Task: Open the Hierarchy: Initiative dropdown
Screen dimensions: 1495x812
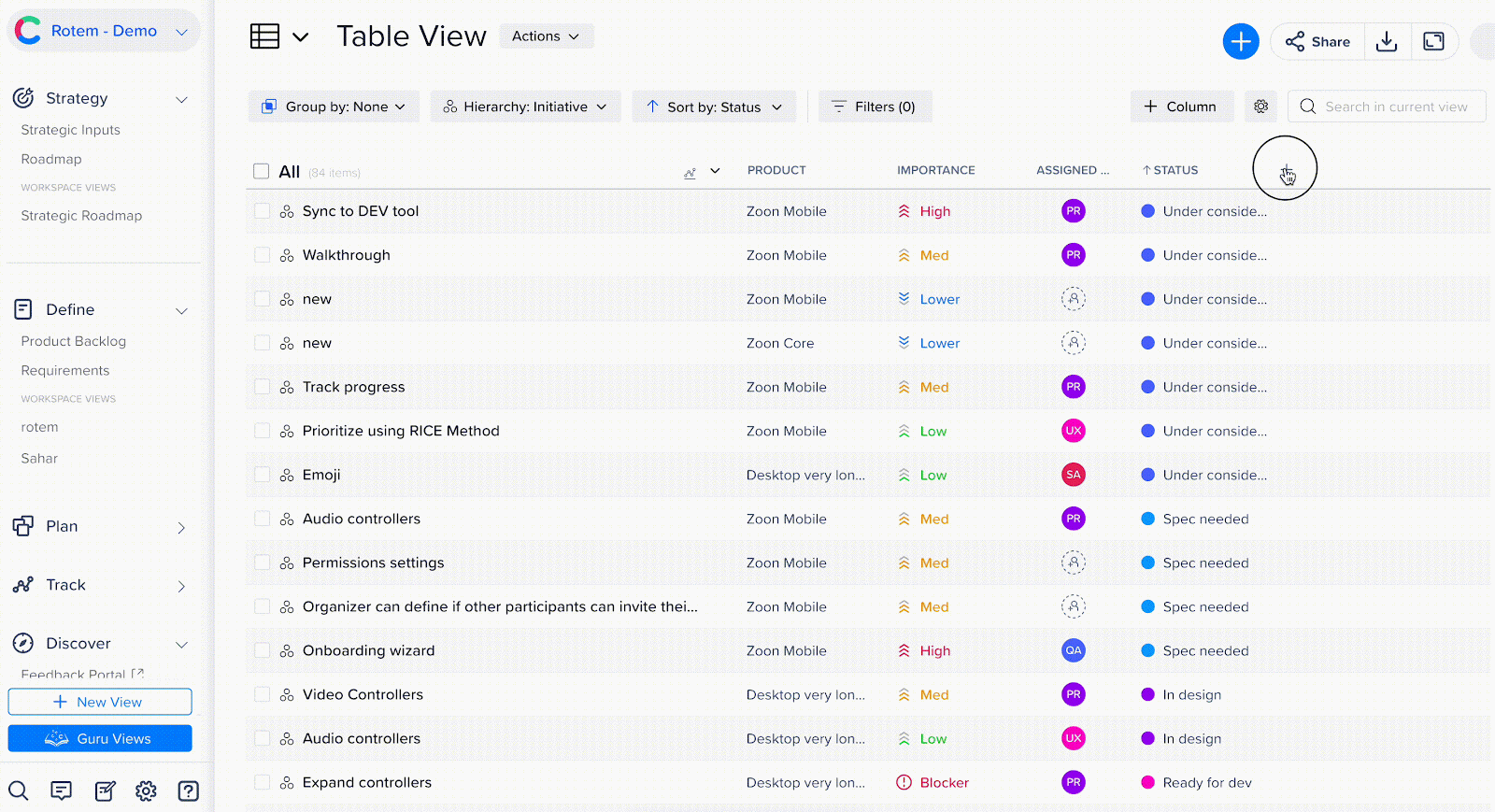Action: (525, 107)
